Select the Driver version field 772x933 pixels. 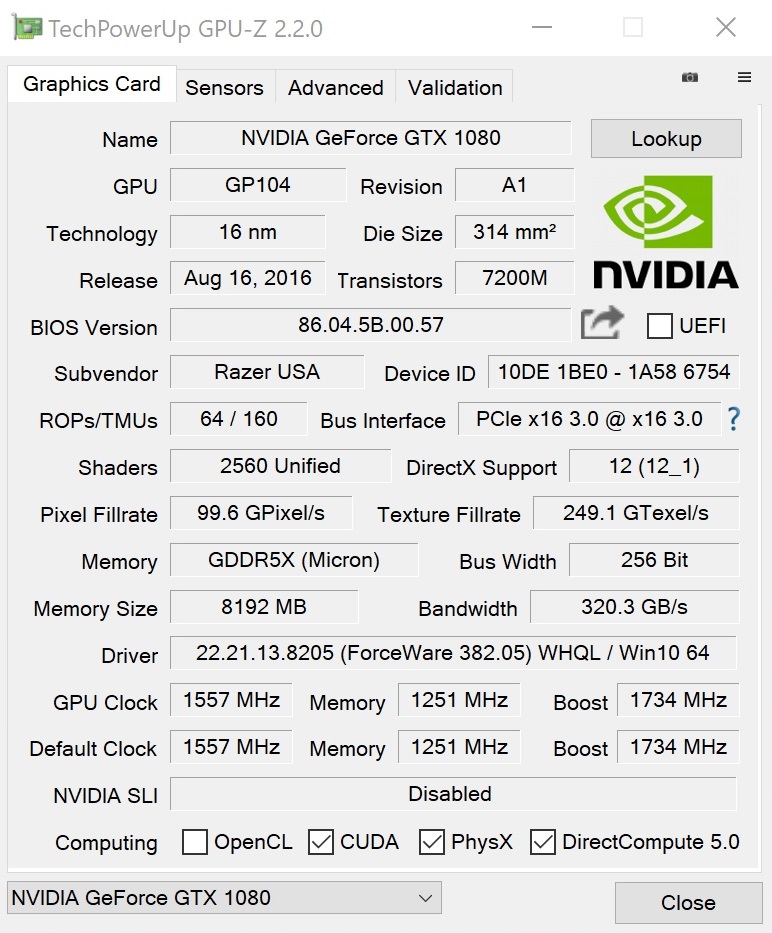(452, 653)
